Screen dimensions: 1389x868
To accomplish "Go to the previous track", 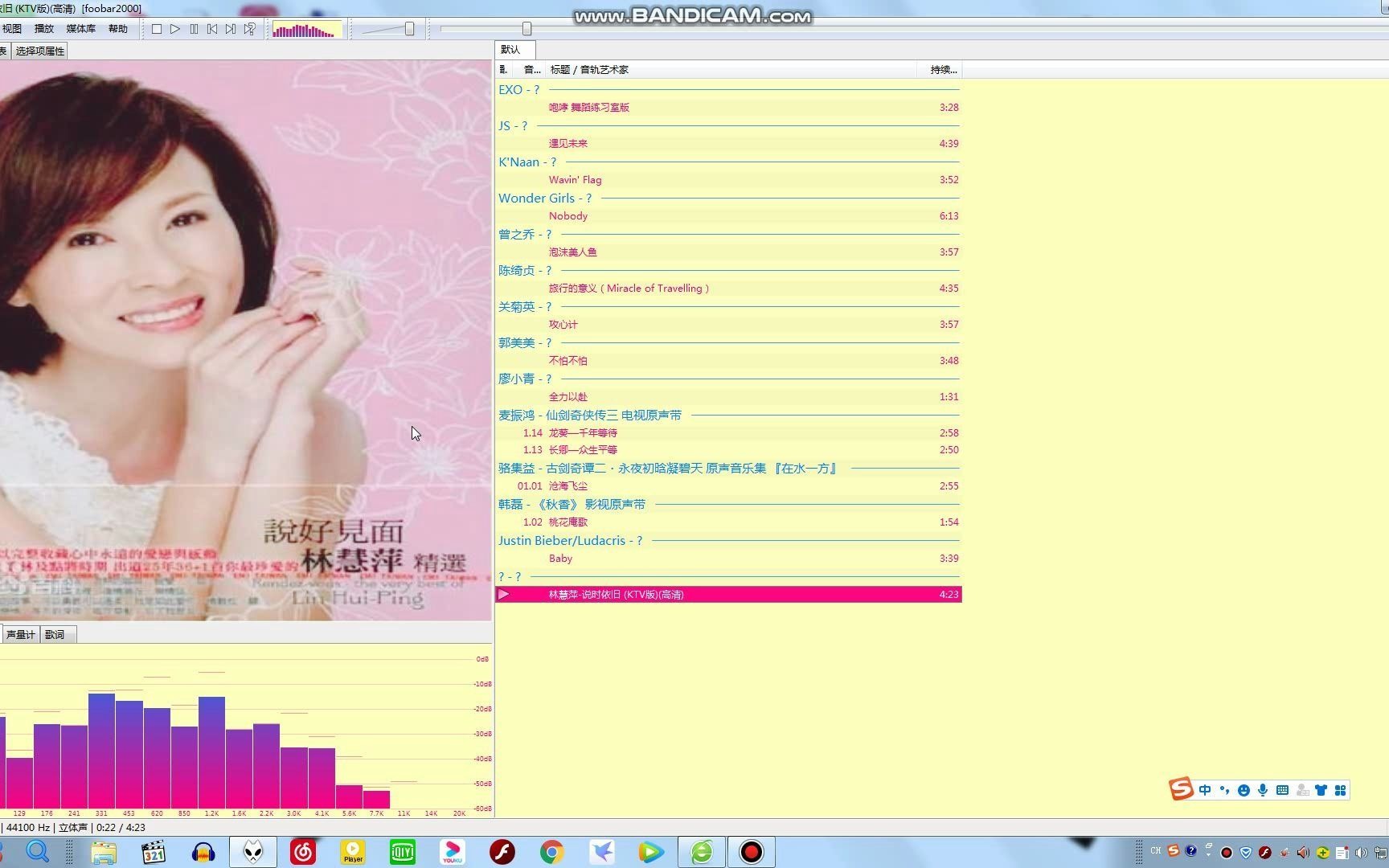I will point(212,29).
